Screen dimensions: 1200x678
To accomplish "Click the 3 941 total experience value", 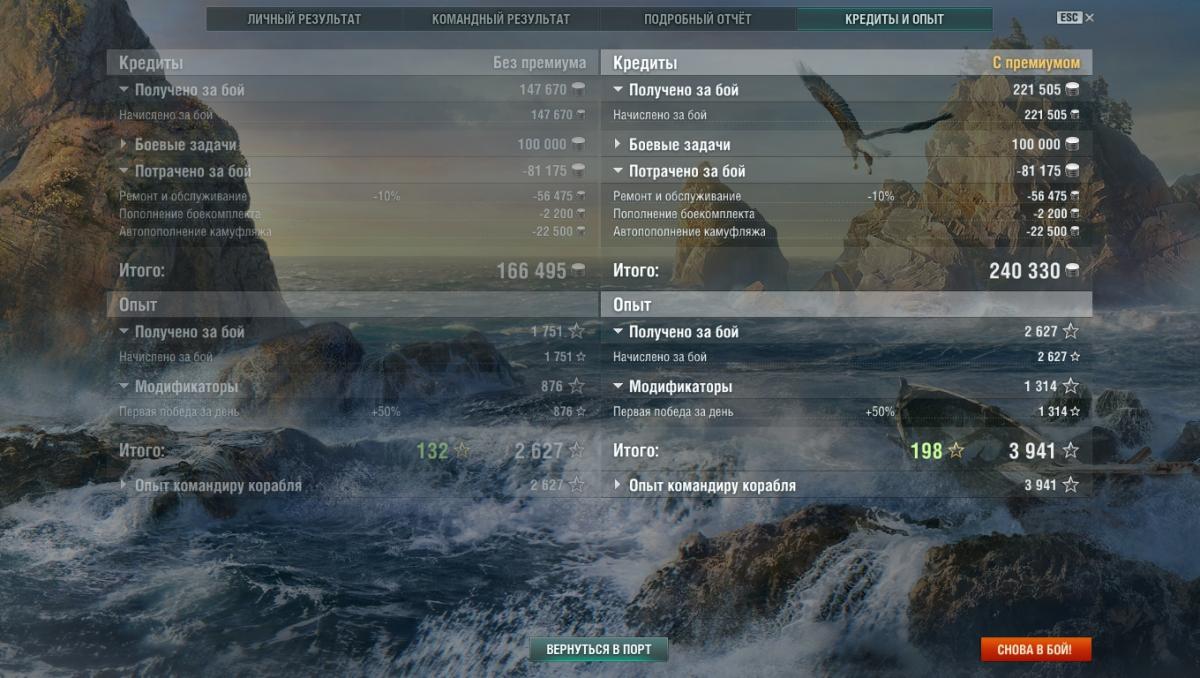I will pos(1032,451).
